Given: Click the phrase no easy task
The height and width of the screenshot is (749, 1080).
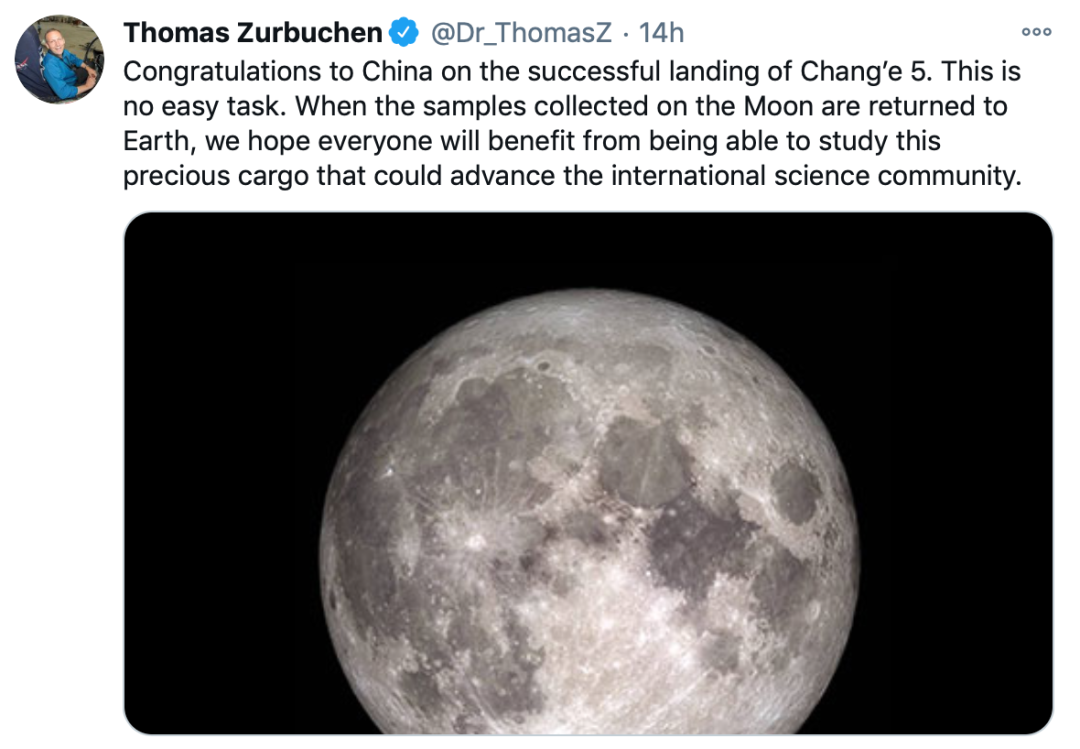Looking at the screenshot, I should (x=203, y=106).
